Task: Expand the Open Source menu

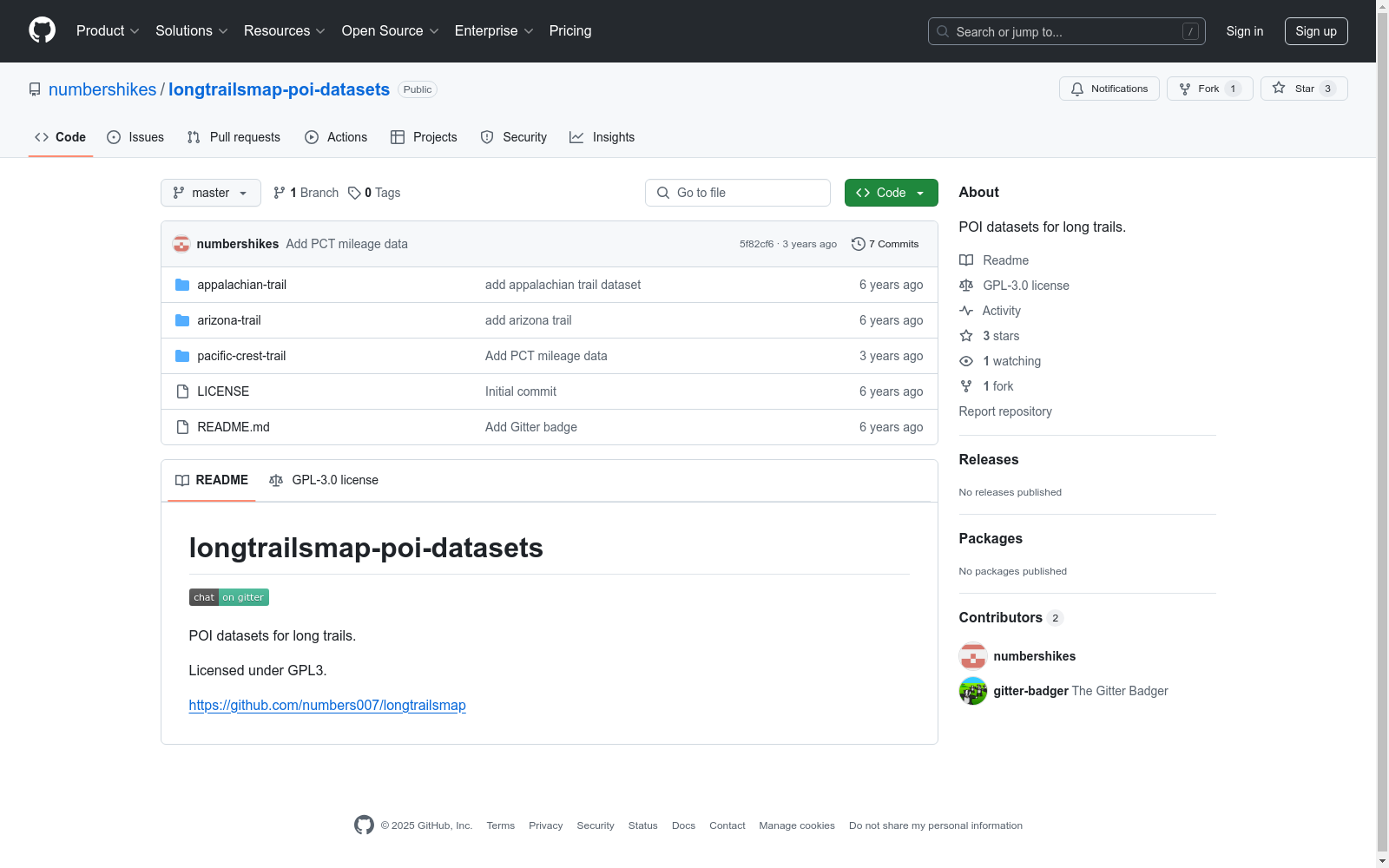Action: 391,30
